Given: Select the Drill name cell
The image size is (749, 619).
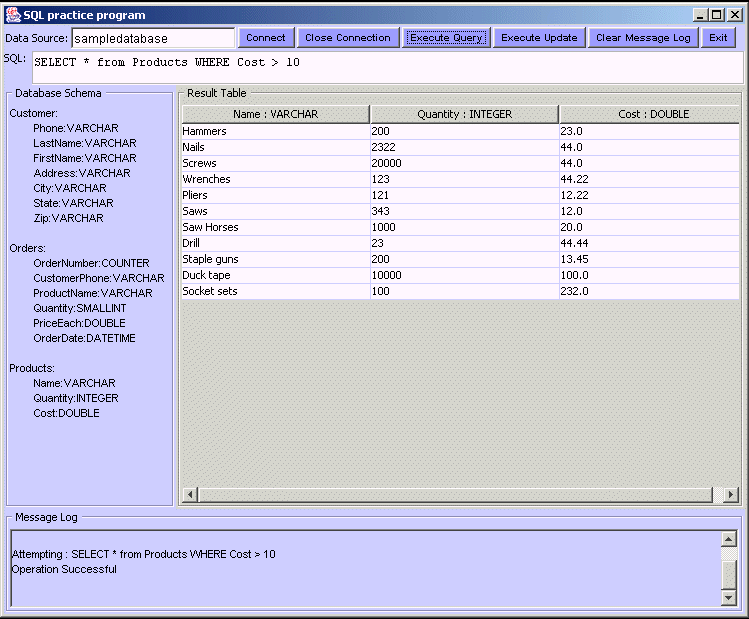Looking at the screenshot, I should 276,243.
